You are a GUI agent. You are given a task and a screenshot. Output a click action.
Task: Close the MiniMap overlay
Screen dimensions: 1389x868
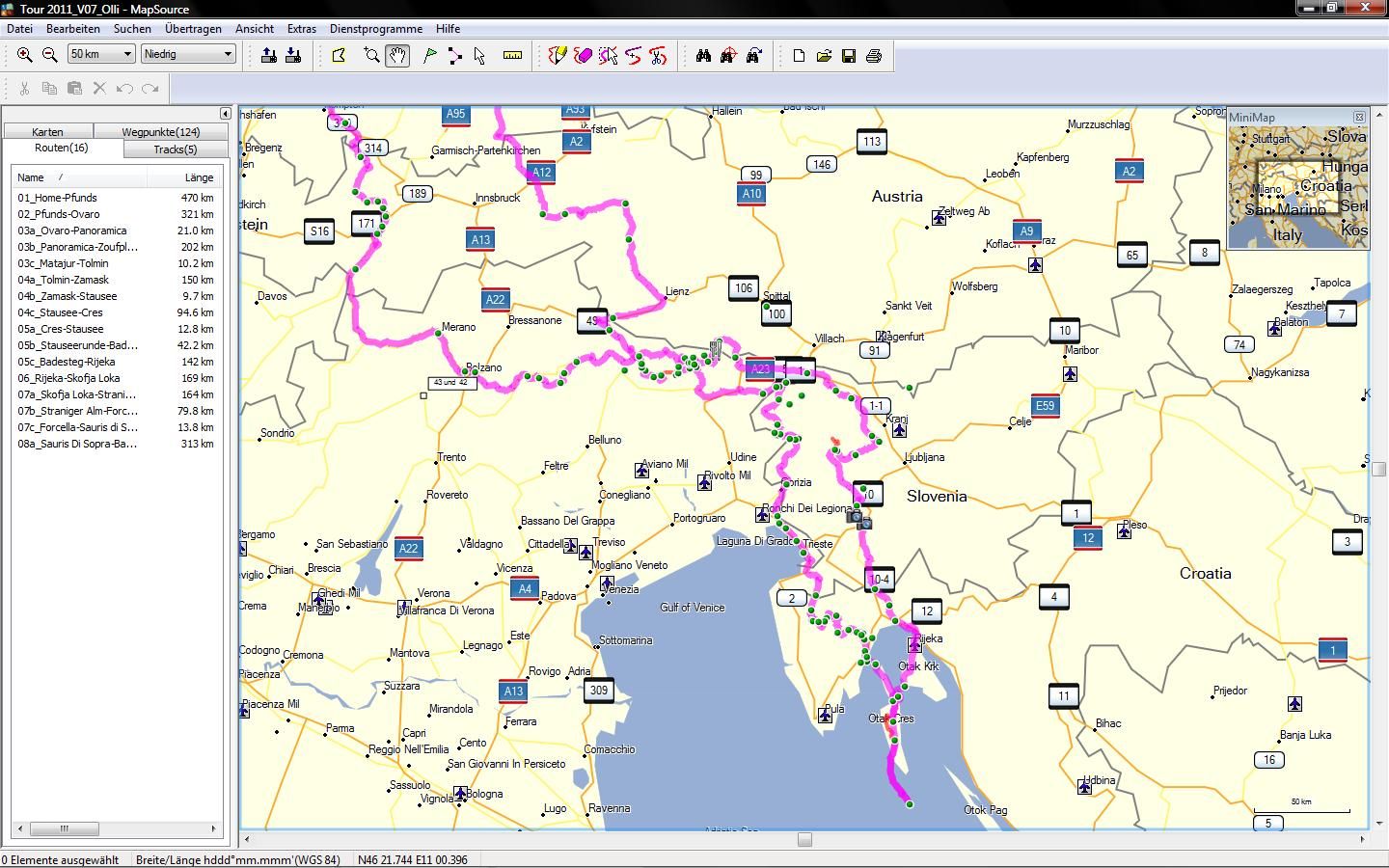[1359, 117]
